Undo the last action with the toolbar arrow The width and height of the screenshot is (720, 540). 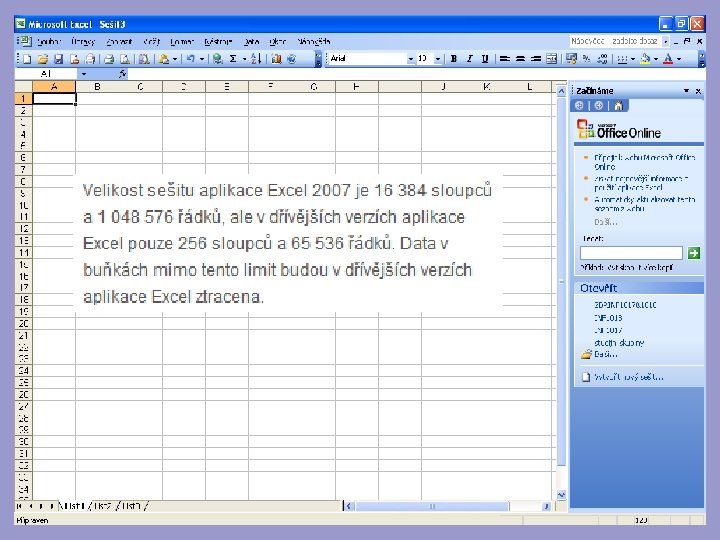coord(191,59)
